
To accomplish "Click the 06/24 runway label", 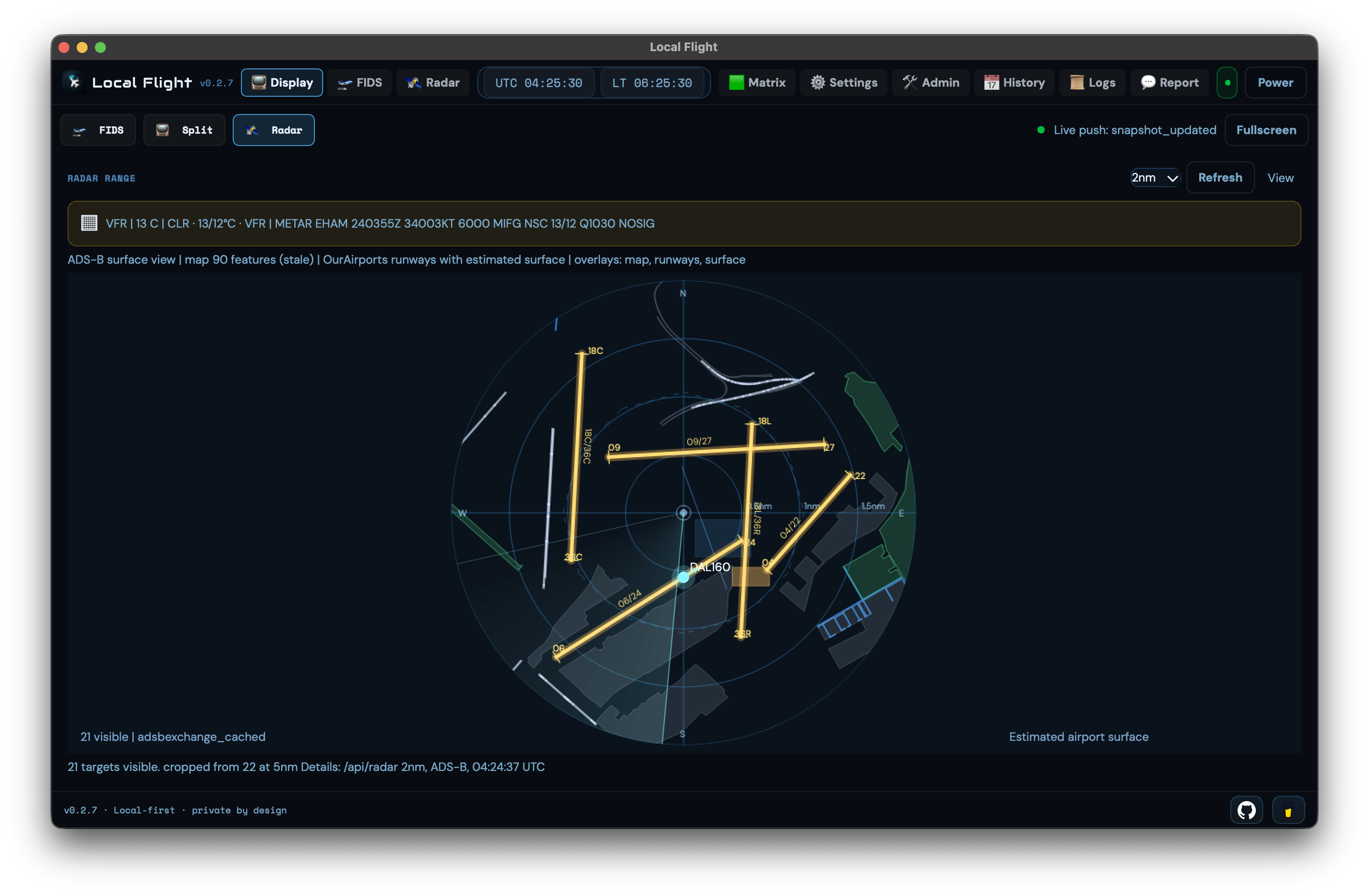I will (x=629, y=598).
